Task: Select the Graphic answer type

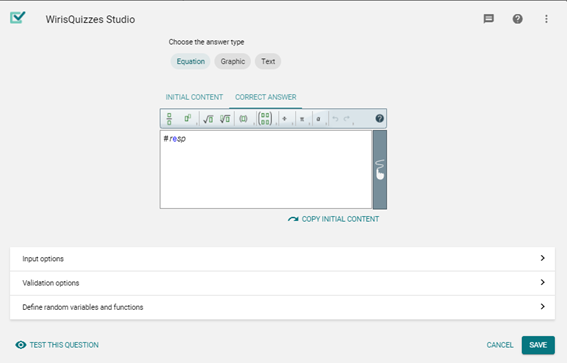Action: click(233, 61)
